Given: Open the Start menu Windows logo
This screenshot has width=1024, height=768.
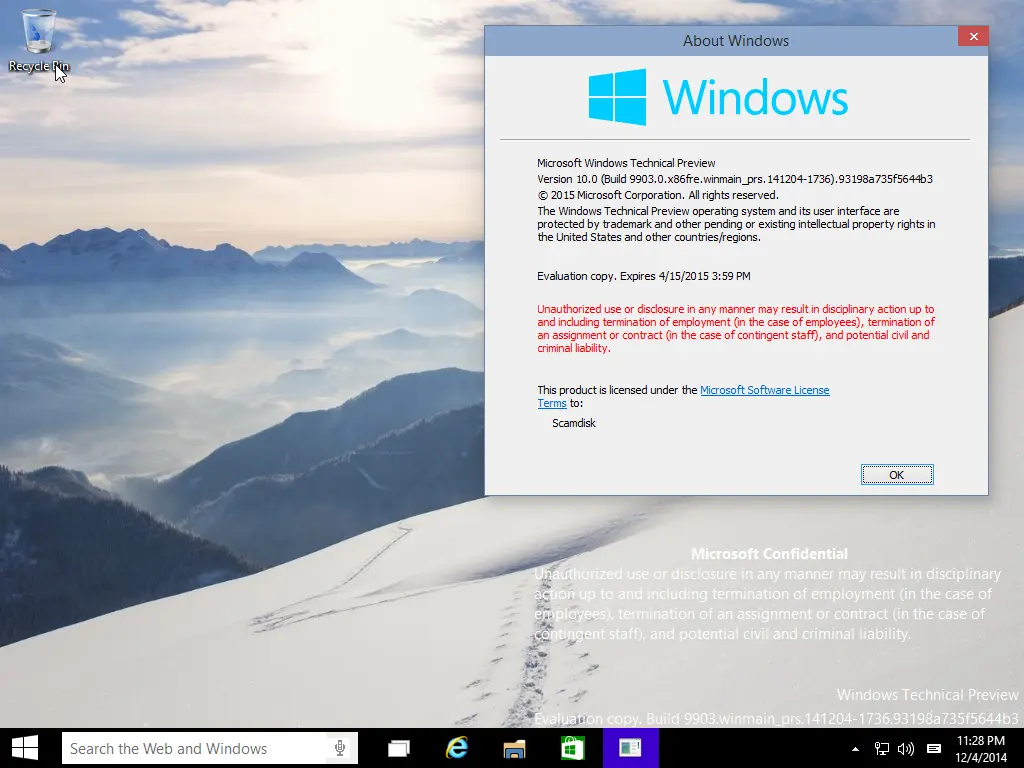Looking at the screenshot, I should click(x=25, y=748).
